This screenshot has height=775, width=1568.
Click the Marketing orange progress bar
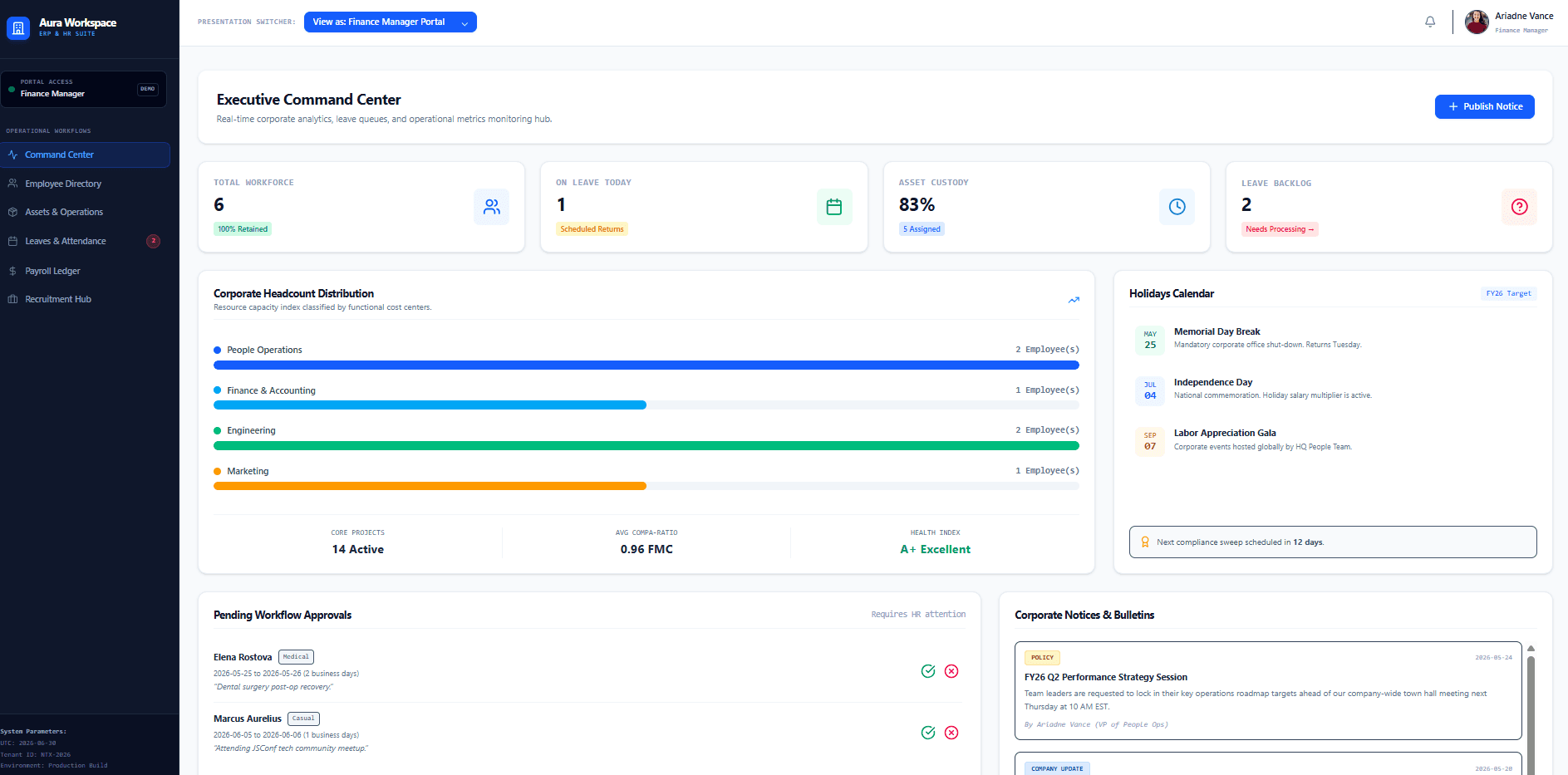click(646, 486)
